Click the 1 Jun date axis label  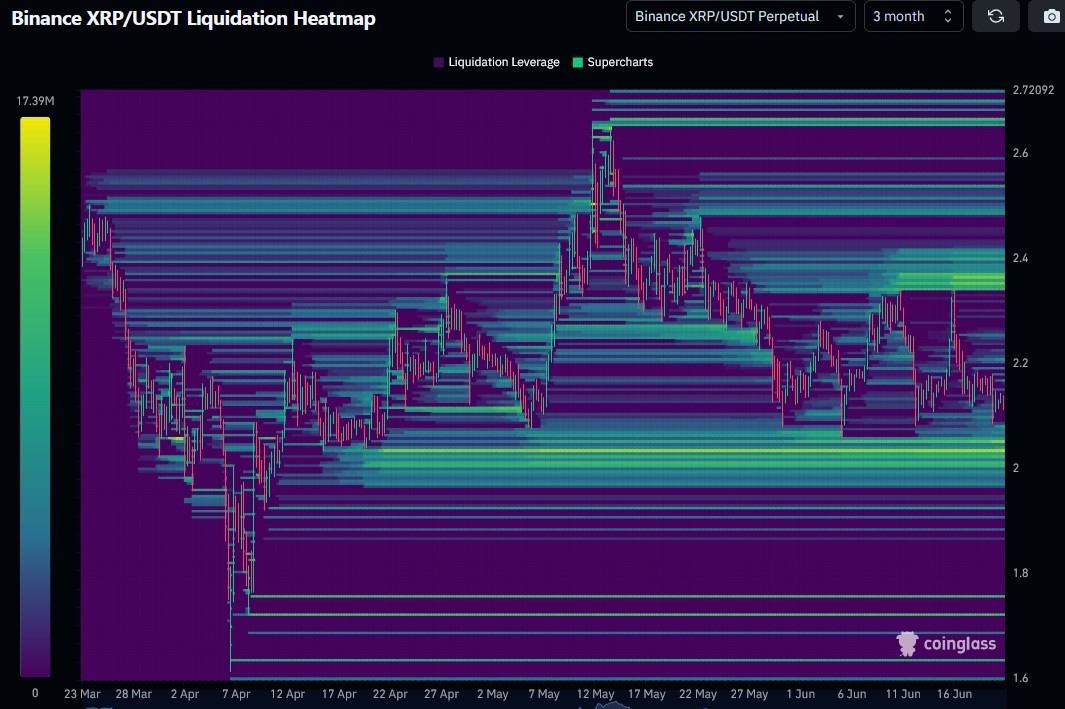[x=801, y=694]
